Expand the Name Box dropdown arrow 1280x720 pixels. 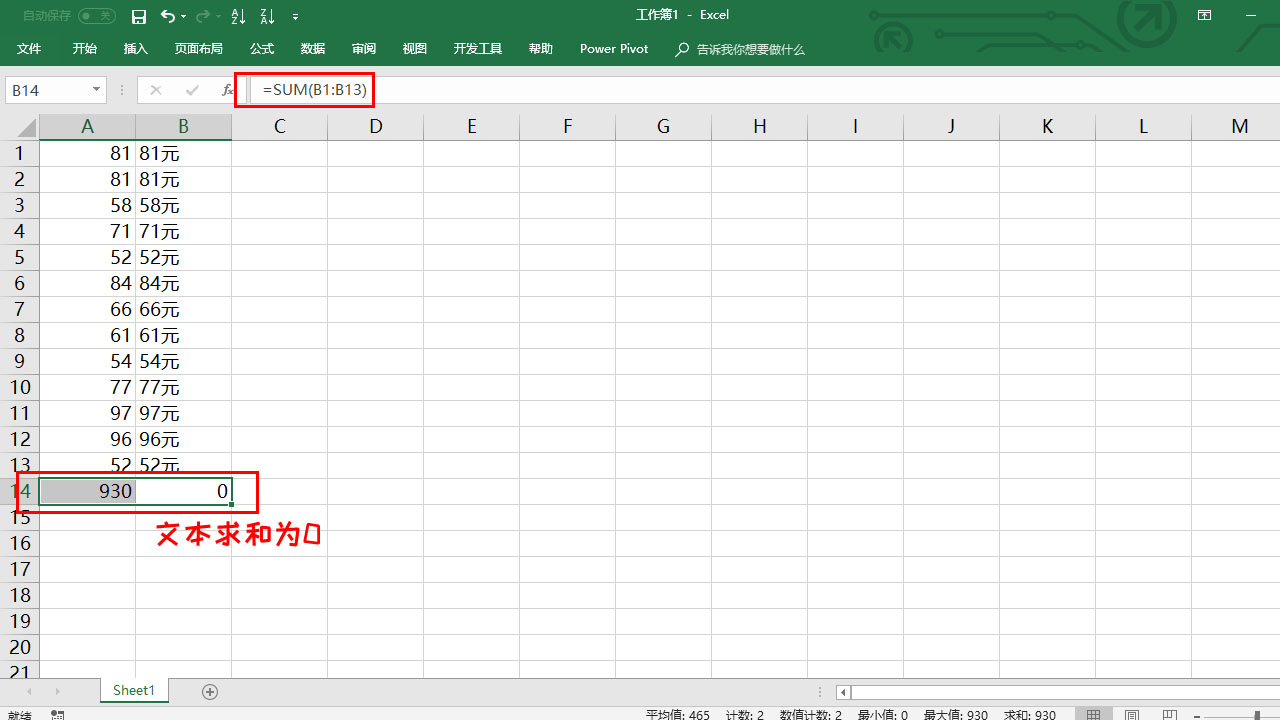97,90
